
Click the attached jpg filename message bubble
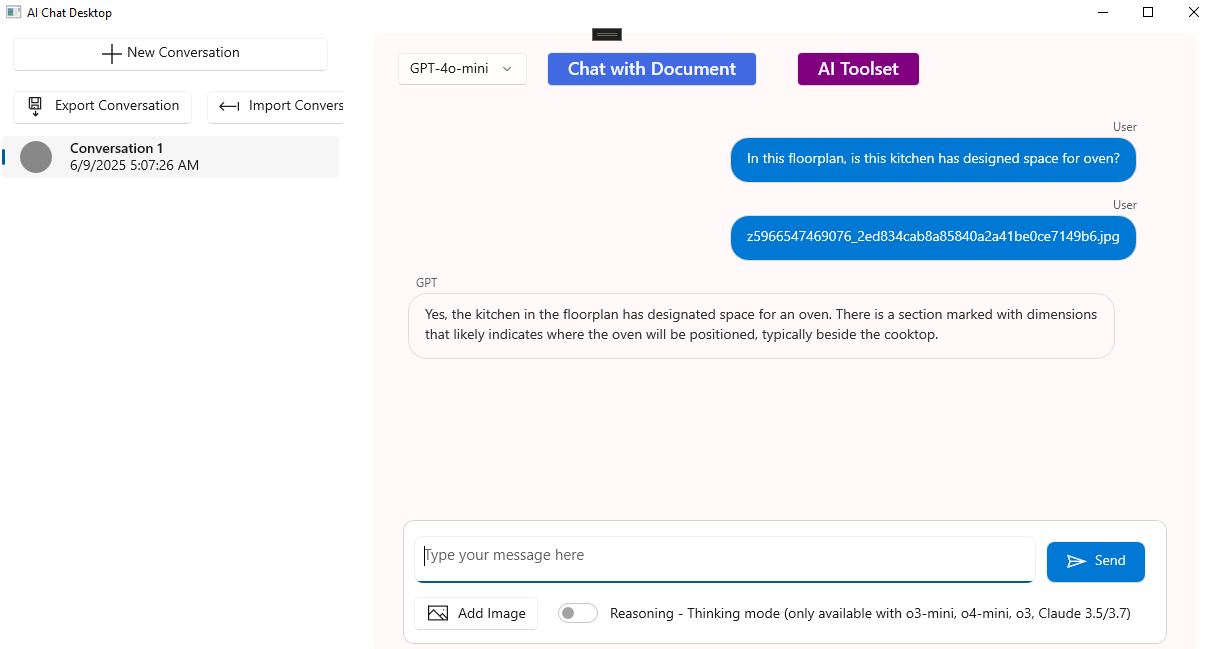(x=933, y=237)
